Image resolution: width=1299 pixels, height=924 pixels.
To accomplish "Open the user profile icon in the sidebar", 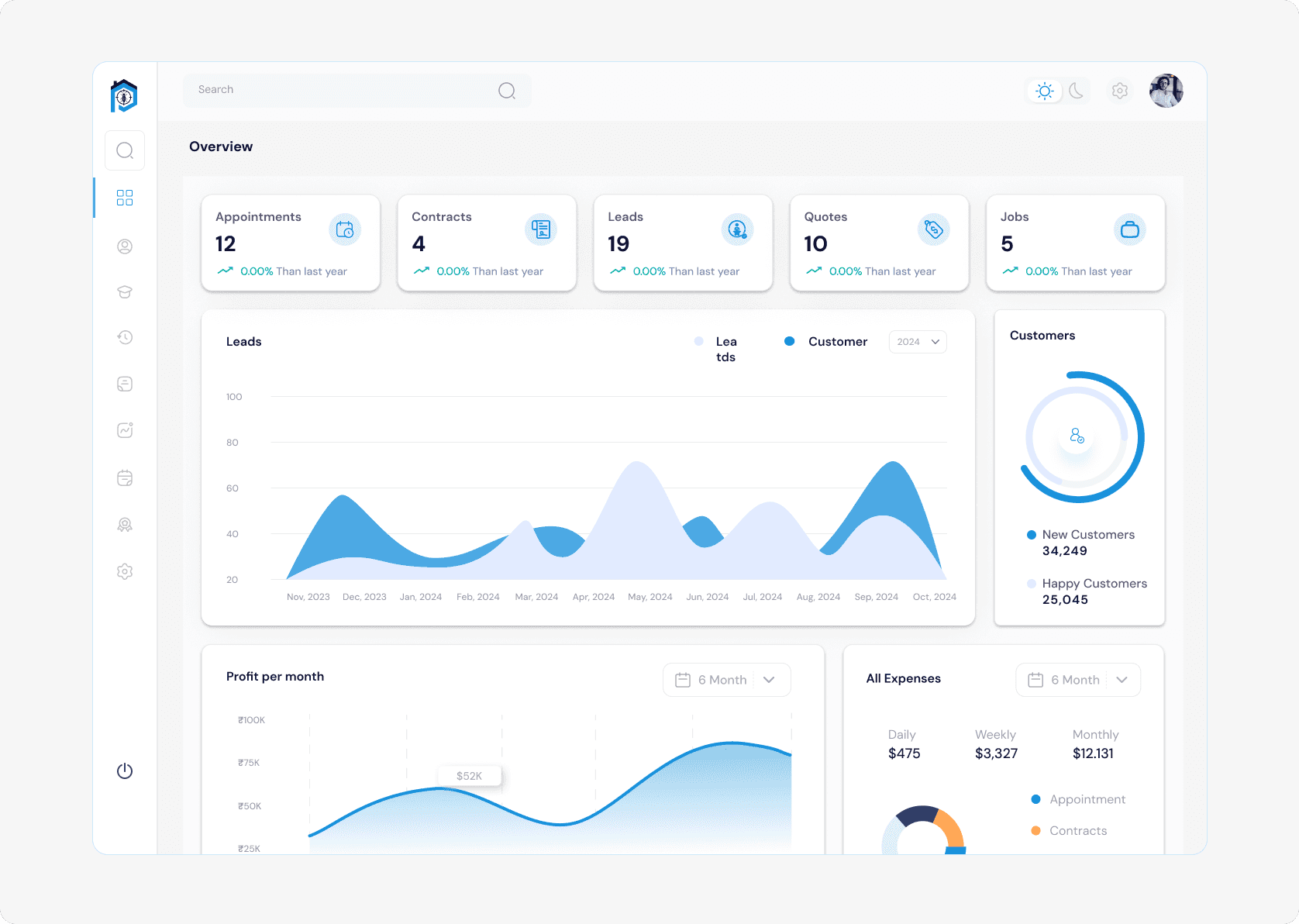I will tap(125, 247).
